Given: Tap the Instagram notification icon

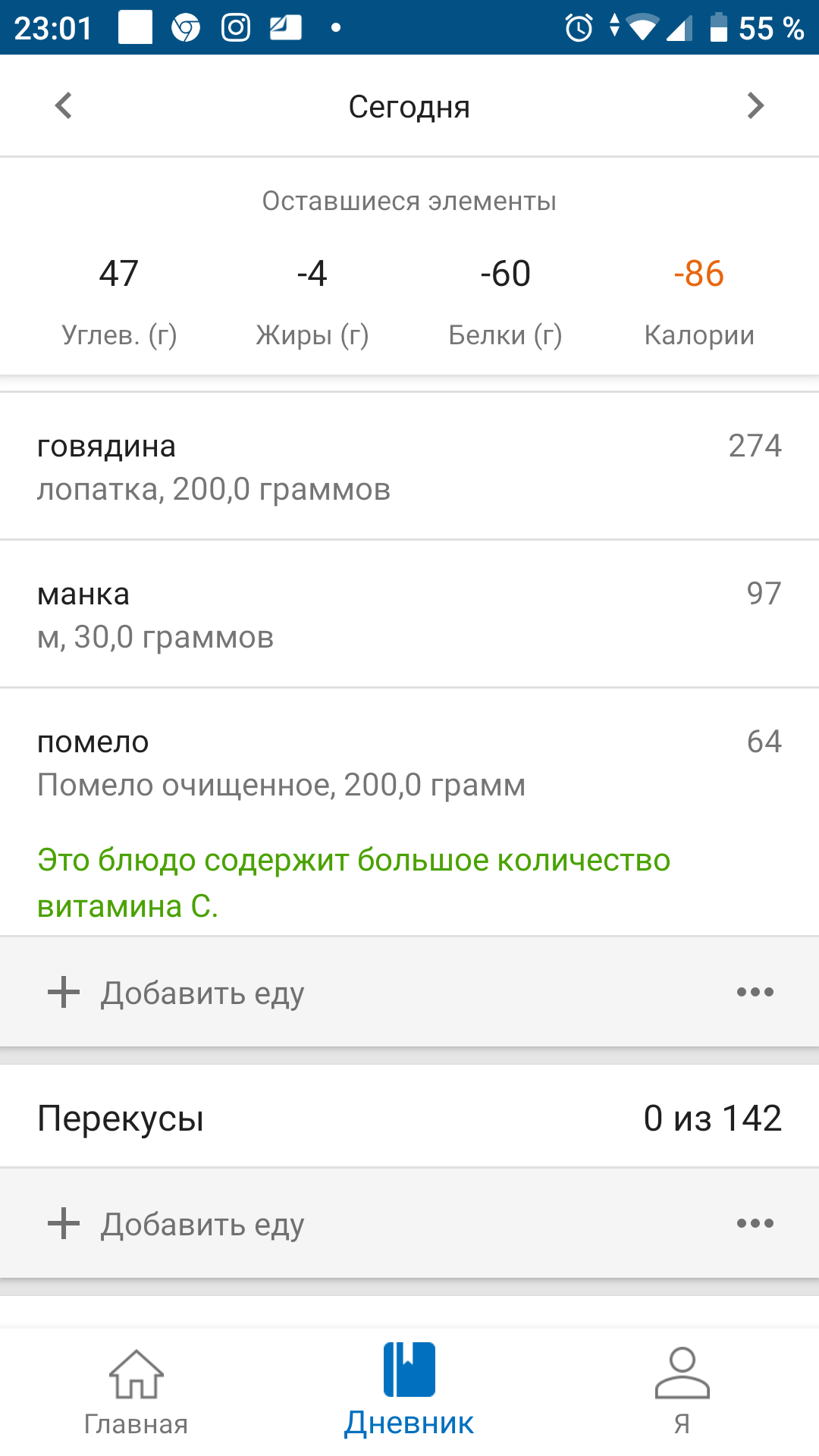Looking at the screenshot, I should [236, 28].
